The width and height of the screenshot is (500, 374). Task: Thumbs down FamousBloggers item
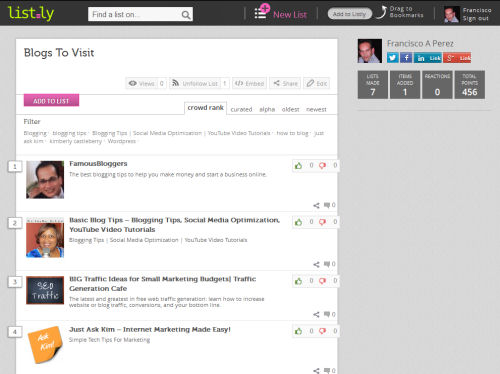(x=322, y=165)
